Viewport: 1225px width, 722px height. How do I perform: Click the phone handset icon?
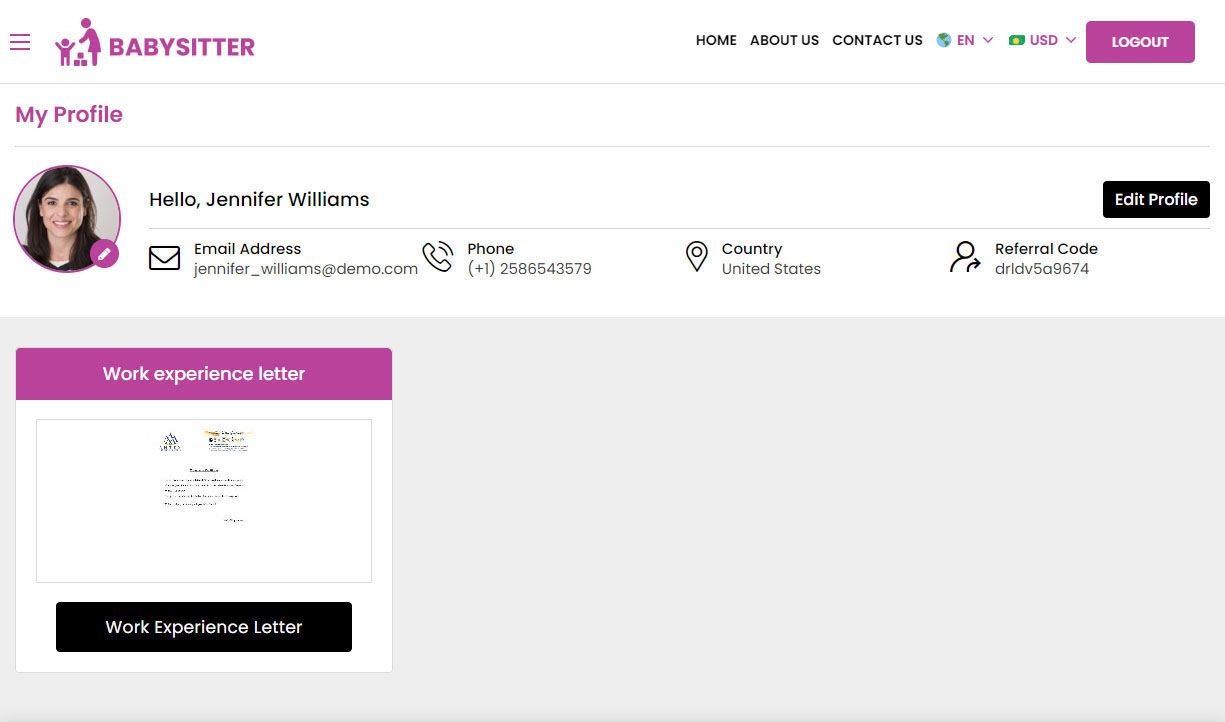pos(437,257)
